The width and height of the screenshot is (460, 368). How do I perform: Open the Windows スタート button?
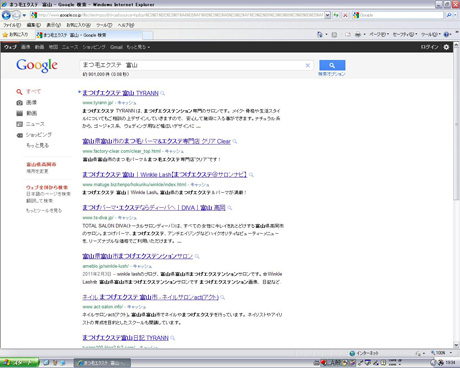click(19, 362)
